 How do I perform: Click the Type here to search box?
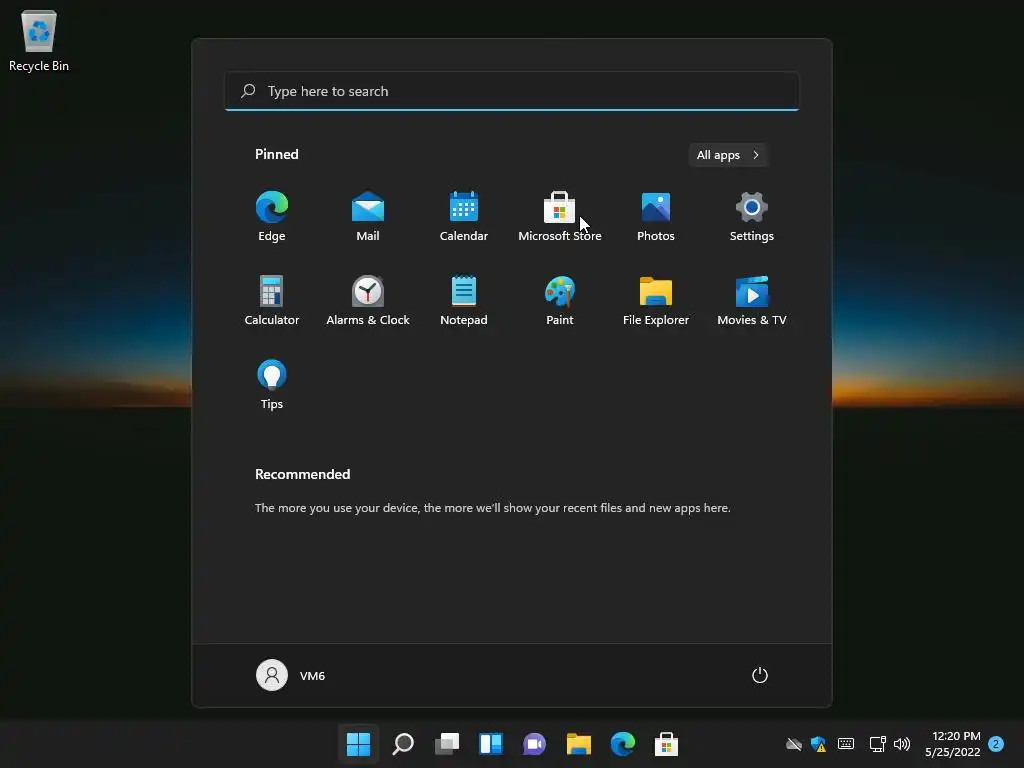pyautogui.click(x=512, y=91)
